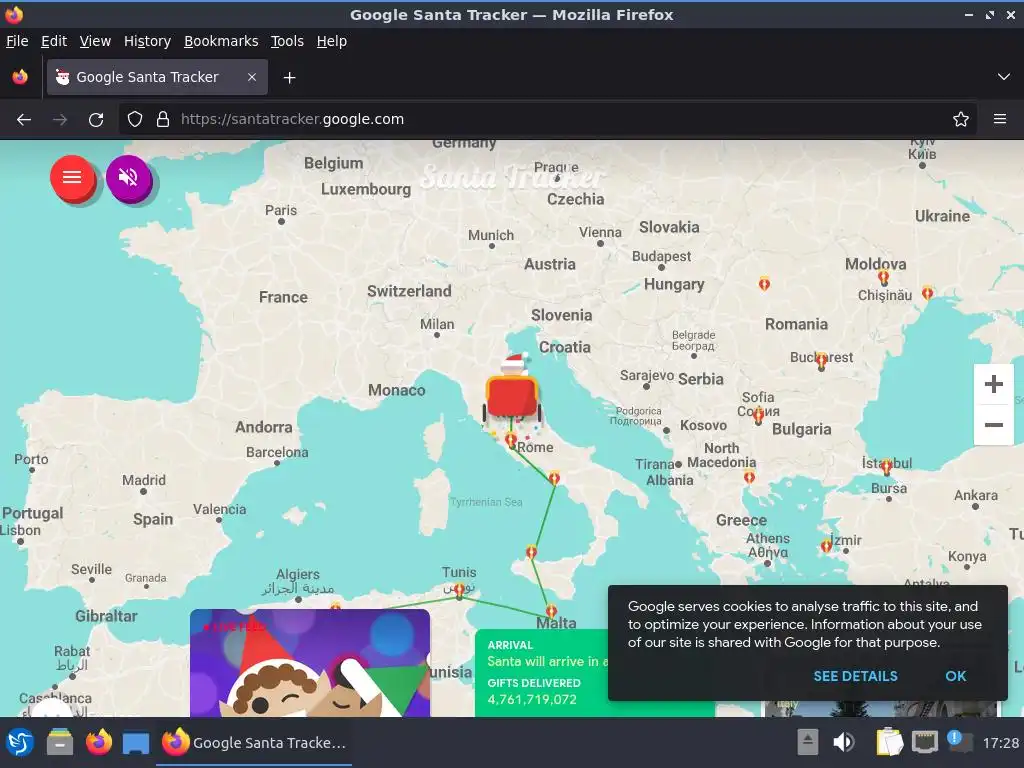Open Firefox View pinned icon
The width and height of the screenshot is (1024, 768).
pyautogui.click(x=20, y=77)
